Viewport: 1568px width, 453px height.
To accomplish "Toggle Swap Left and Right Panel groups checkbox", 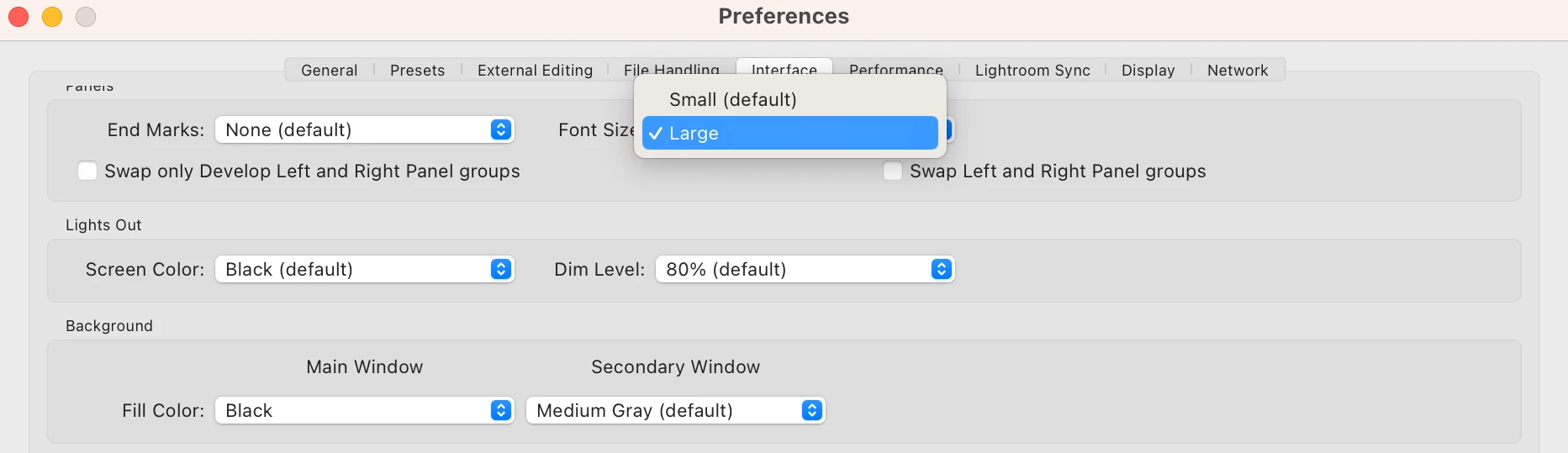I will pyautogui.click(x=893, y=171).
